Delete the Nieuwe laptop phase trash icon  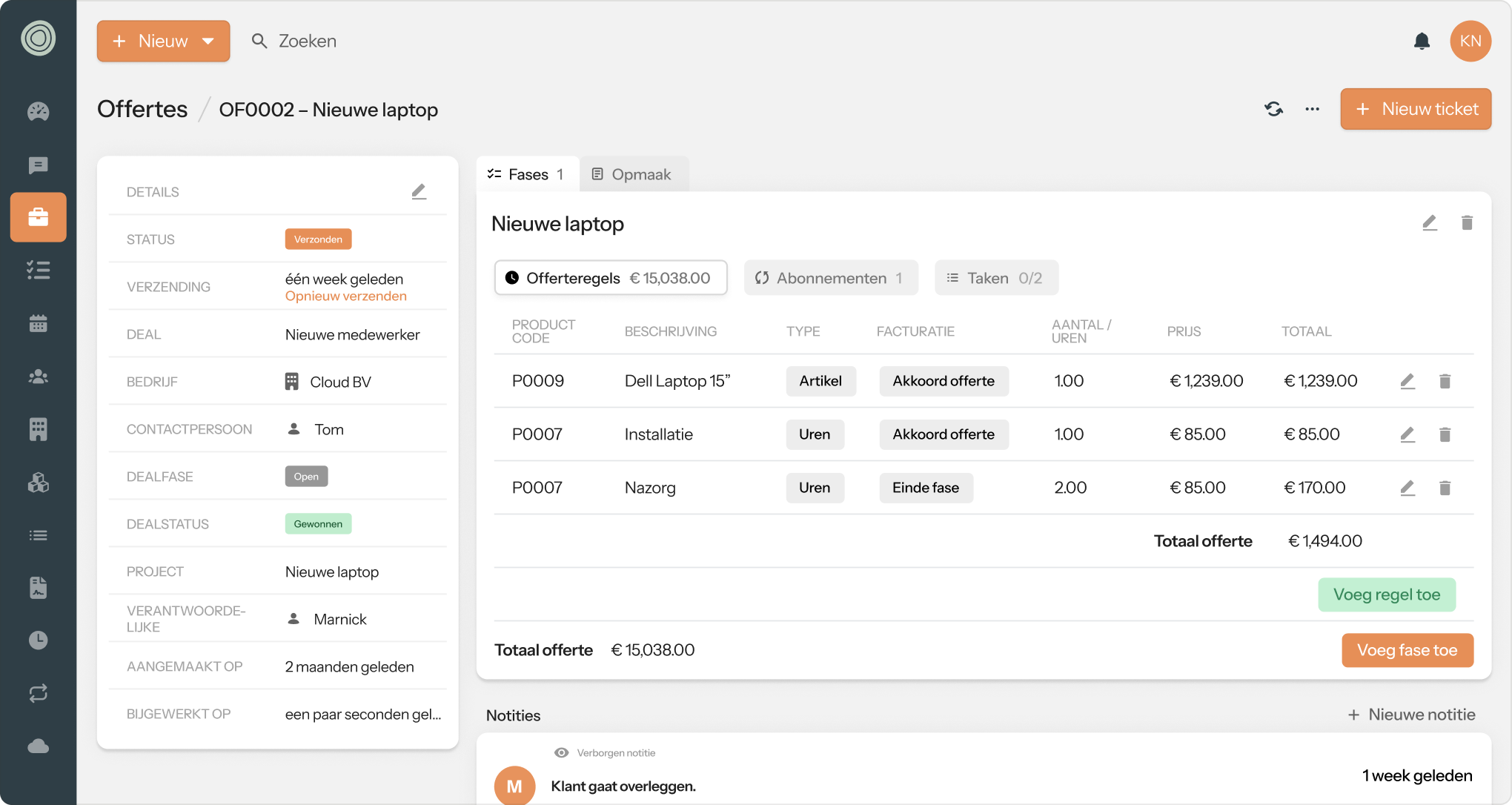tap(1467, 223)
